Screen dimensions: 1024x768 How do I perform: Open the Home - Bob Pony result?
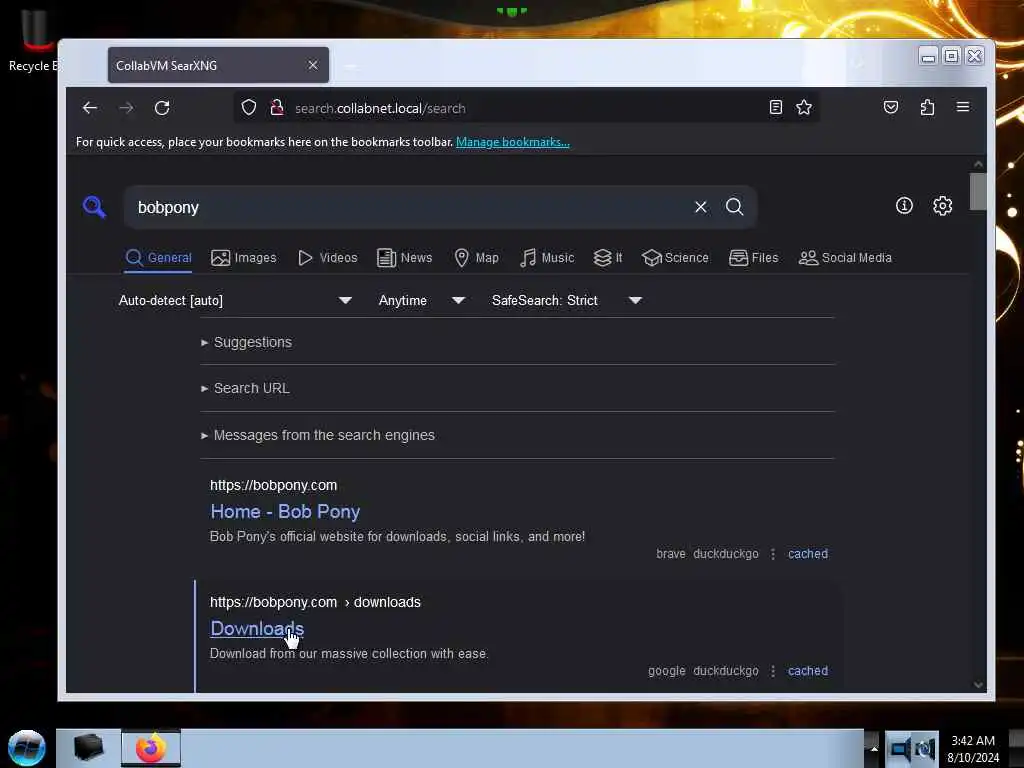pyautogui.click(x=285, y=511)
